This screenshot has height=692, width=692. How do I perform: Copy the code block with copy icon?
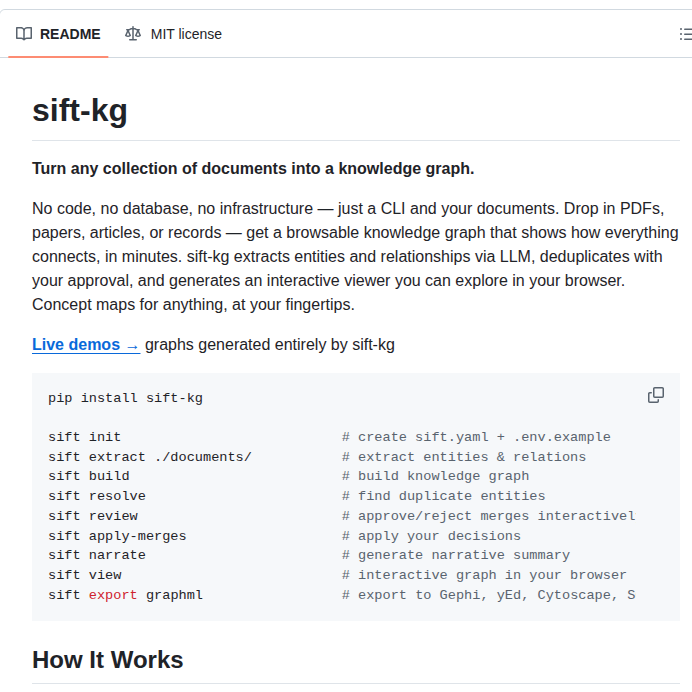pyautogui.click(x=656, y=395)
